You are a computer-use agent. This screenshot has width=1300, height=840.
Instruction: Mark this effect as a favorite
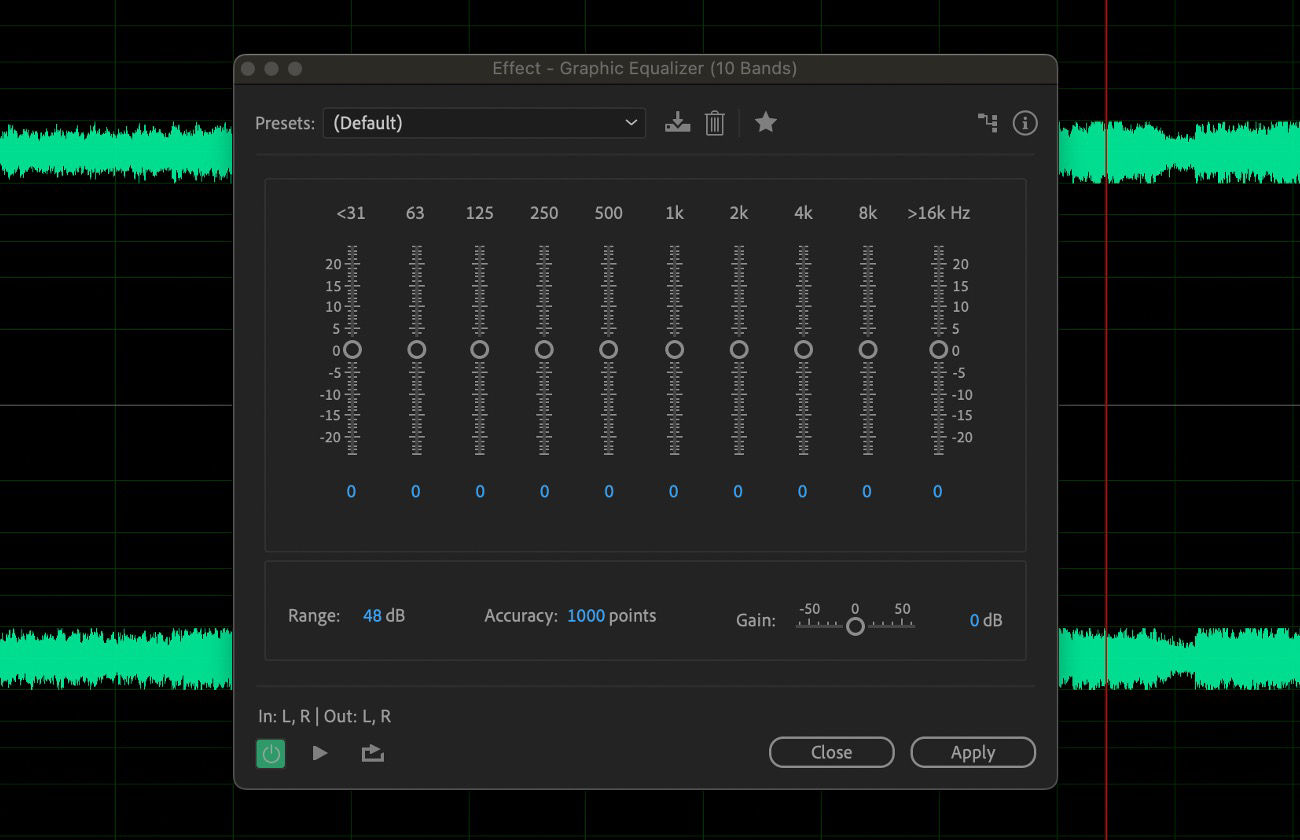tap(766, 122)
